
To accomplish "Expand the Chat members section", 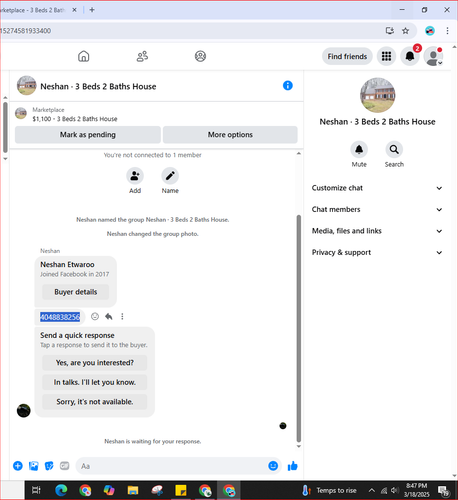I will click(377, 209).
